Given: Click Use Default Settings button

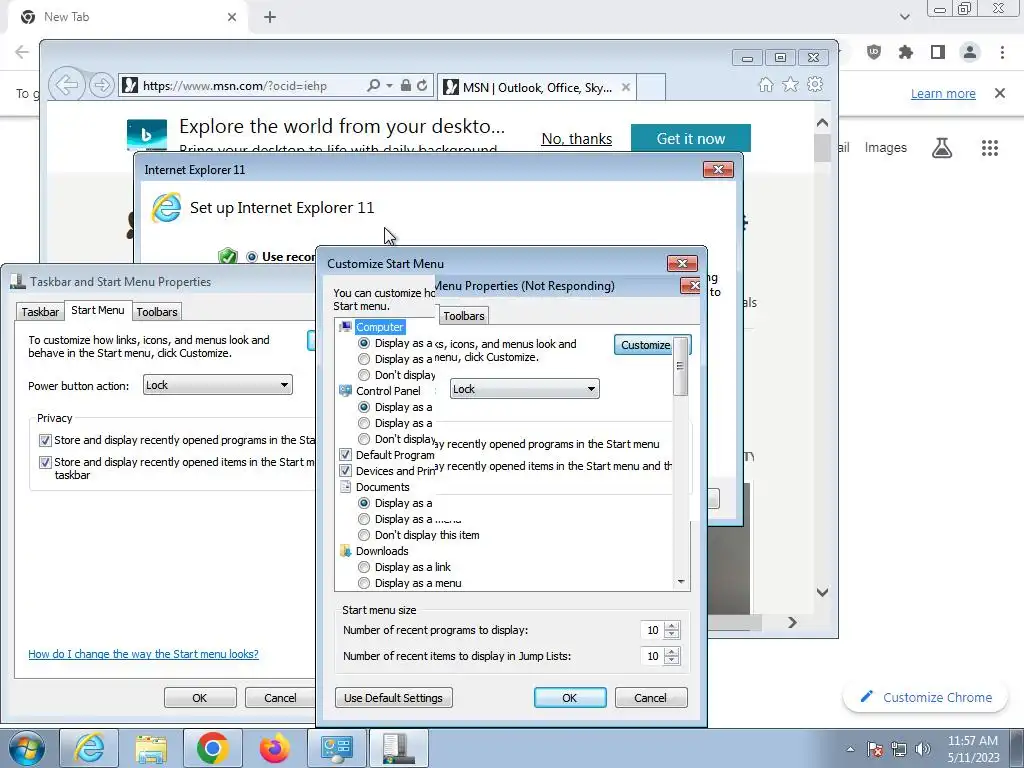Looking at the screenshot, I should tap(393, 698).
